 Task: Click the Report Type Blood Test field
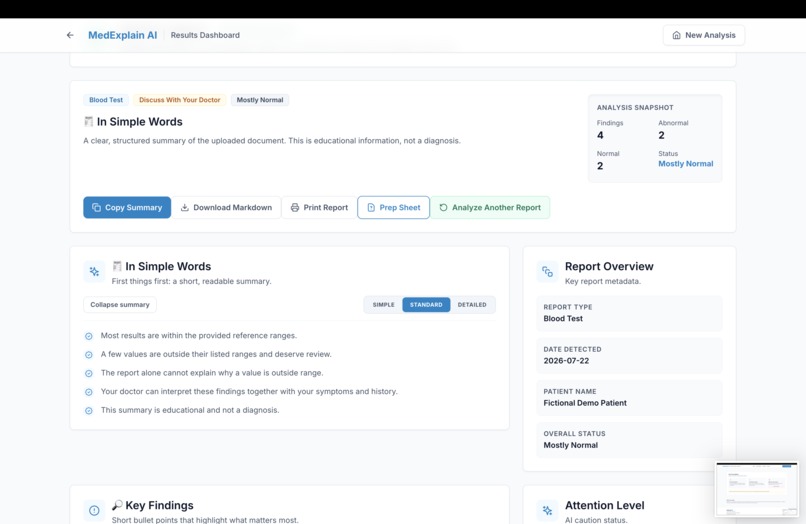click(x=629, y=313)
